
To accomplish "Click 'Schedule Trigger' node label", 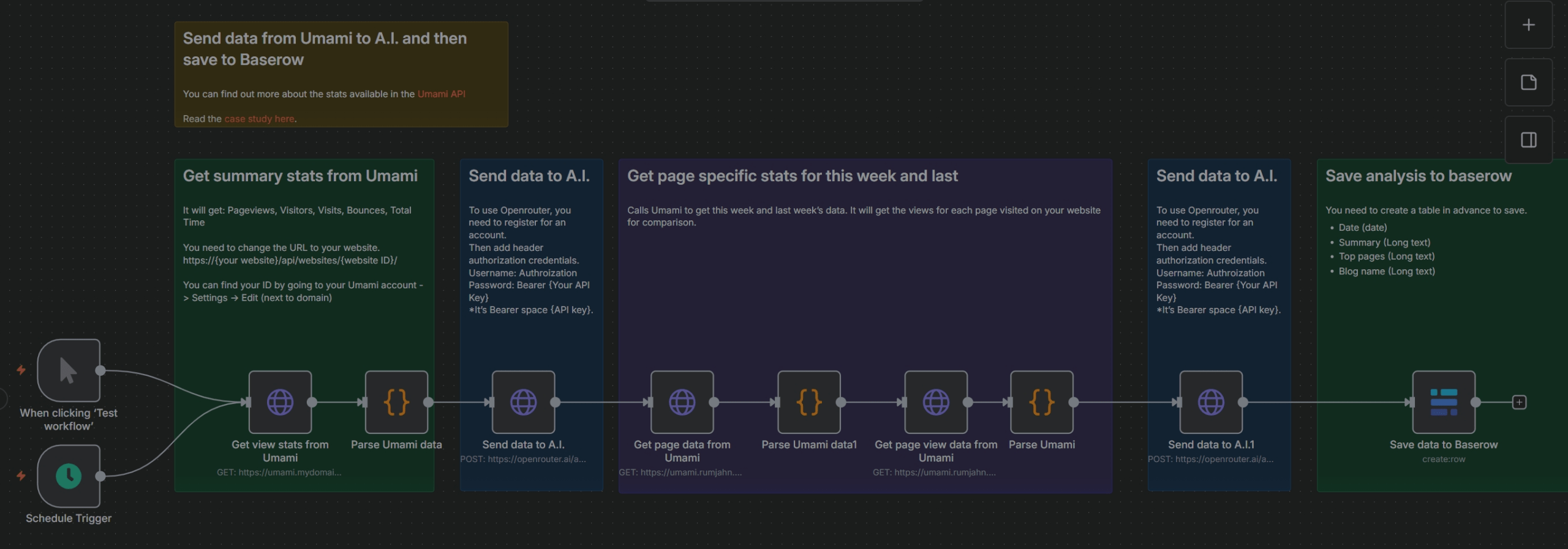I will 69,518.
